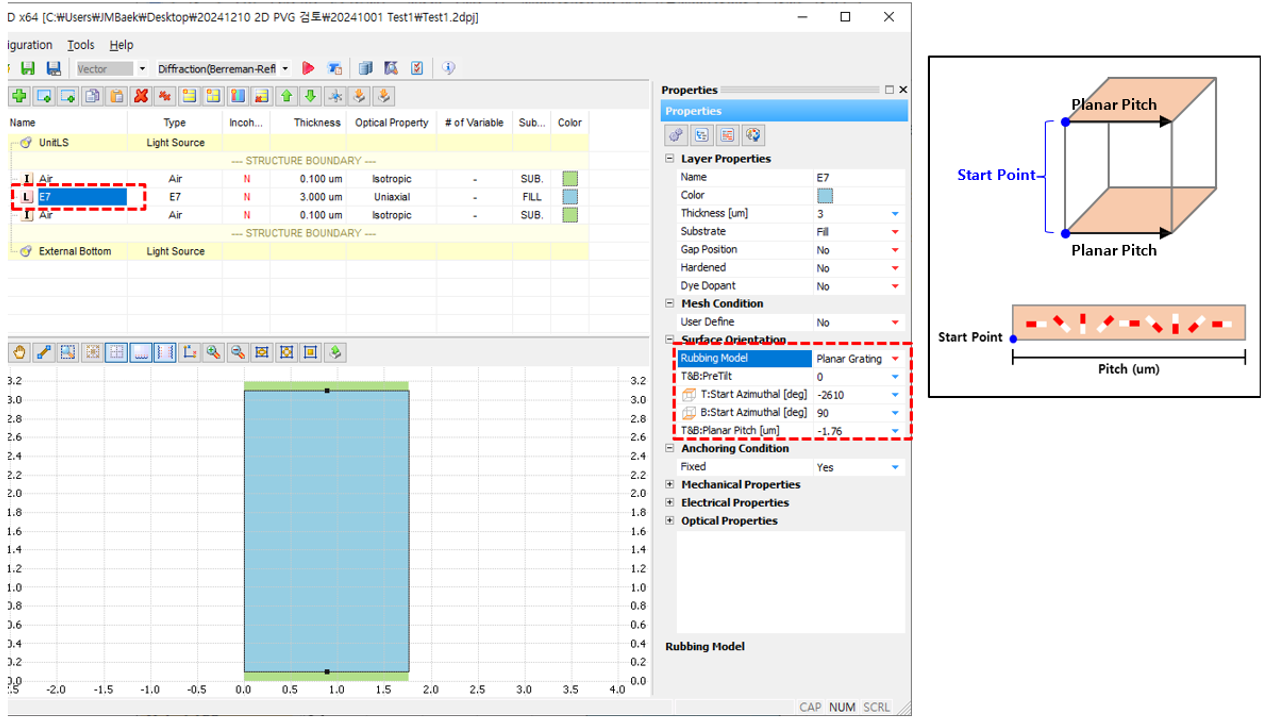This screenshot has width=1266, height=720.
Task: Open the Diffraction(Berreman-Refl) dropdown
Action: pos(285,69)
